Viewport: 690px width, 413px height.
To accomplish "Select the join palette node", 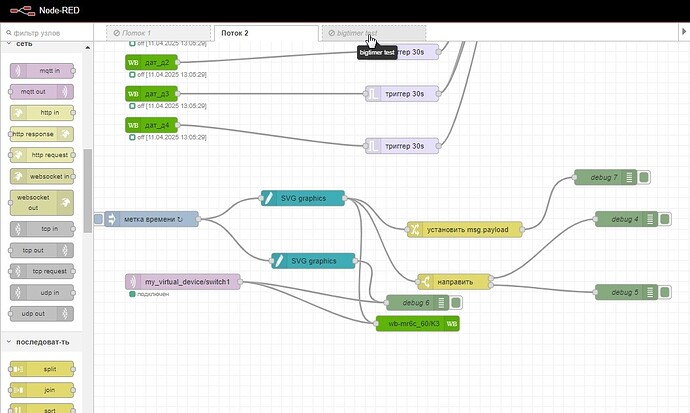I will (42, 390).
